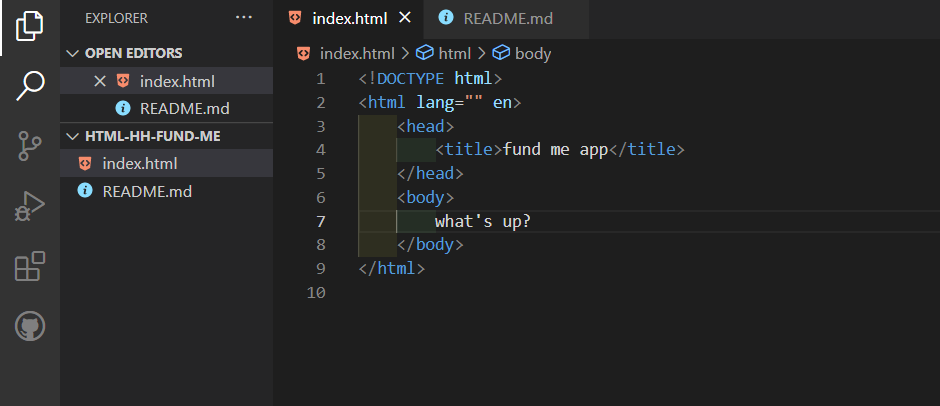Select the index.html editor tab
This screenshot has height=406, width=940.
coord(350,19)
